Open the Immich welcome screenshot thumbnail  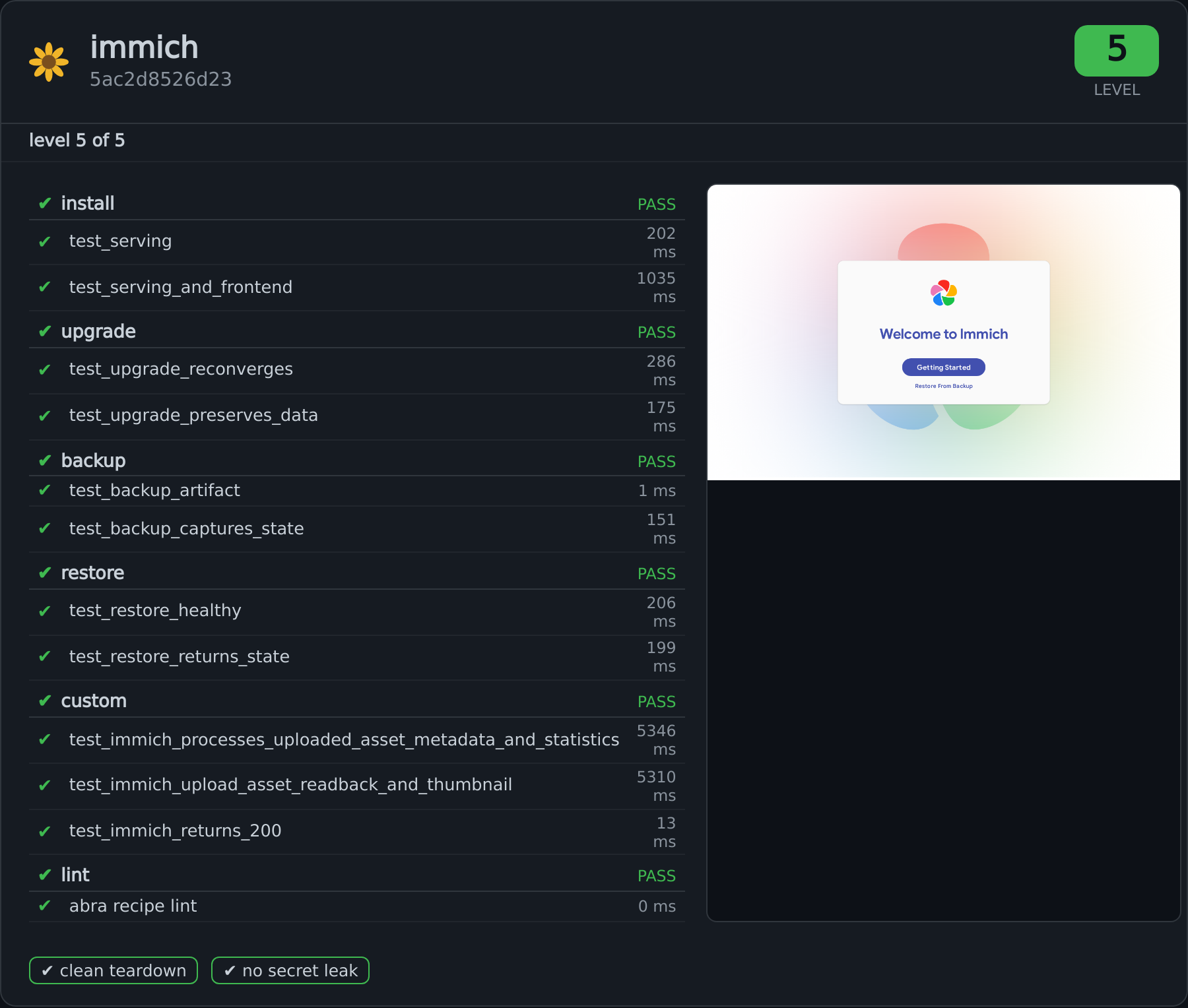click(x=944, y=332)
